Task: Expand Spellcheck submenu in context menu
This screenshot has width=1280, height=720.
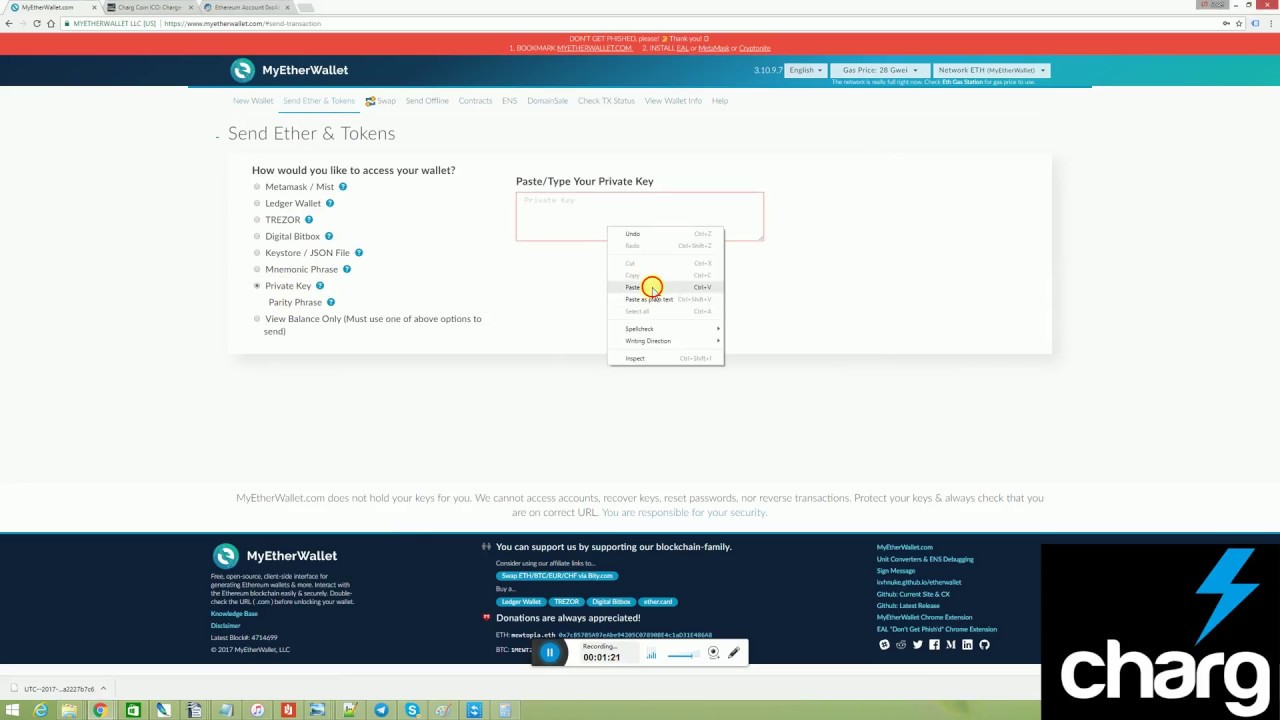Action: pos(665,329)
